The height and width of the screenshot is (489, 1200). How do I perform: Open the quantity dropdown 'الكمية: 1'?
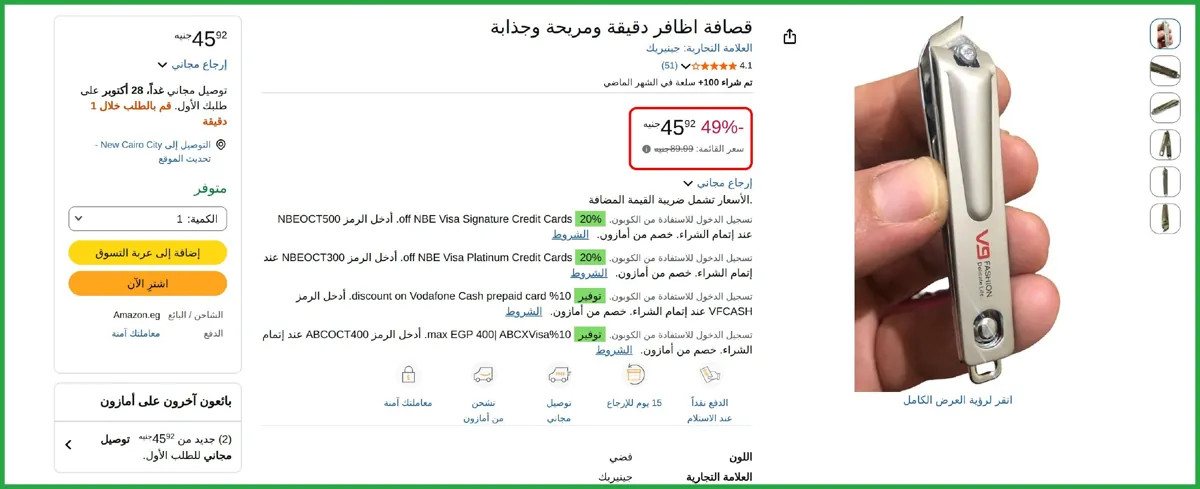coord(148,219)
